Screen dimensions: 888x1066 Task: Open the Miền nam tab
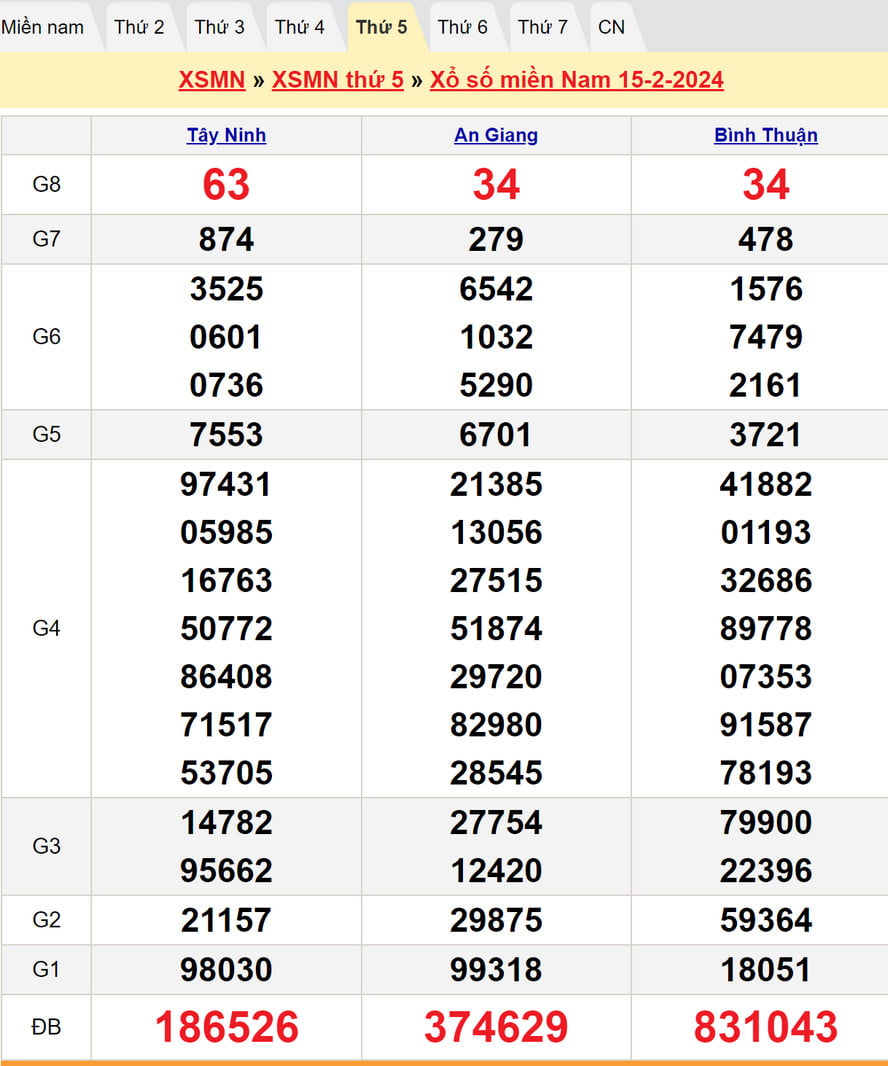pyautogui.click(x=43, y=27)
